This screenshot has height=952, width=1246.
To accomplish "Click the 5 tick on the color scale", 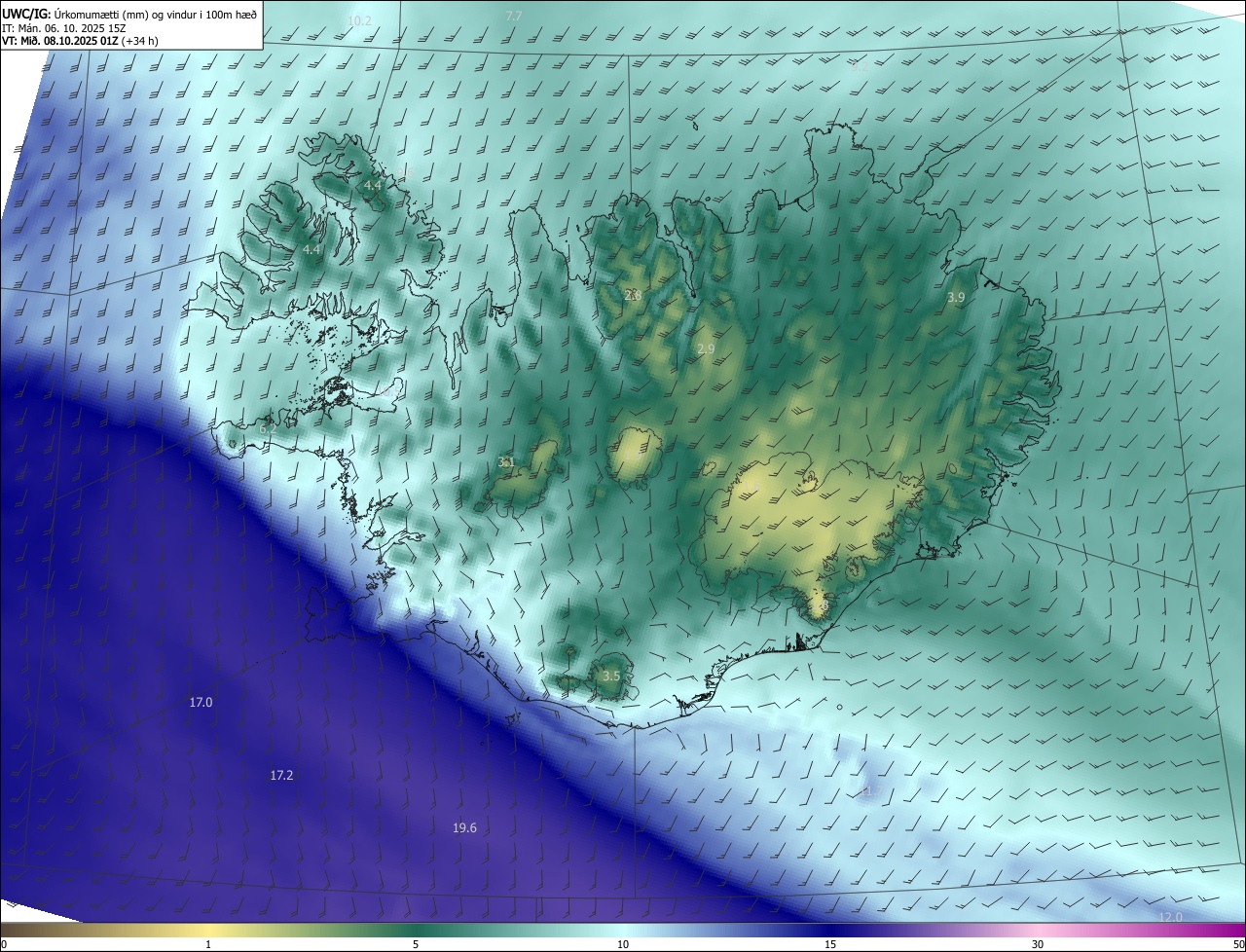I will 416,944.
